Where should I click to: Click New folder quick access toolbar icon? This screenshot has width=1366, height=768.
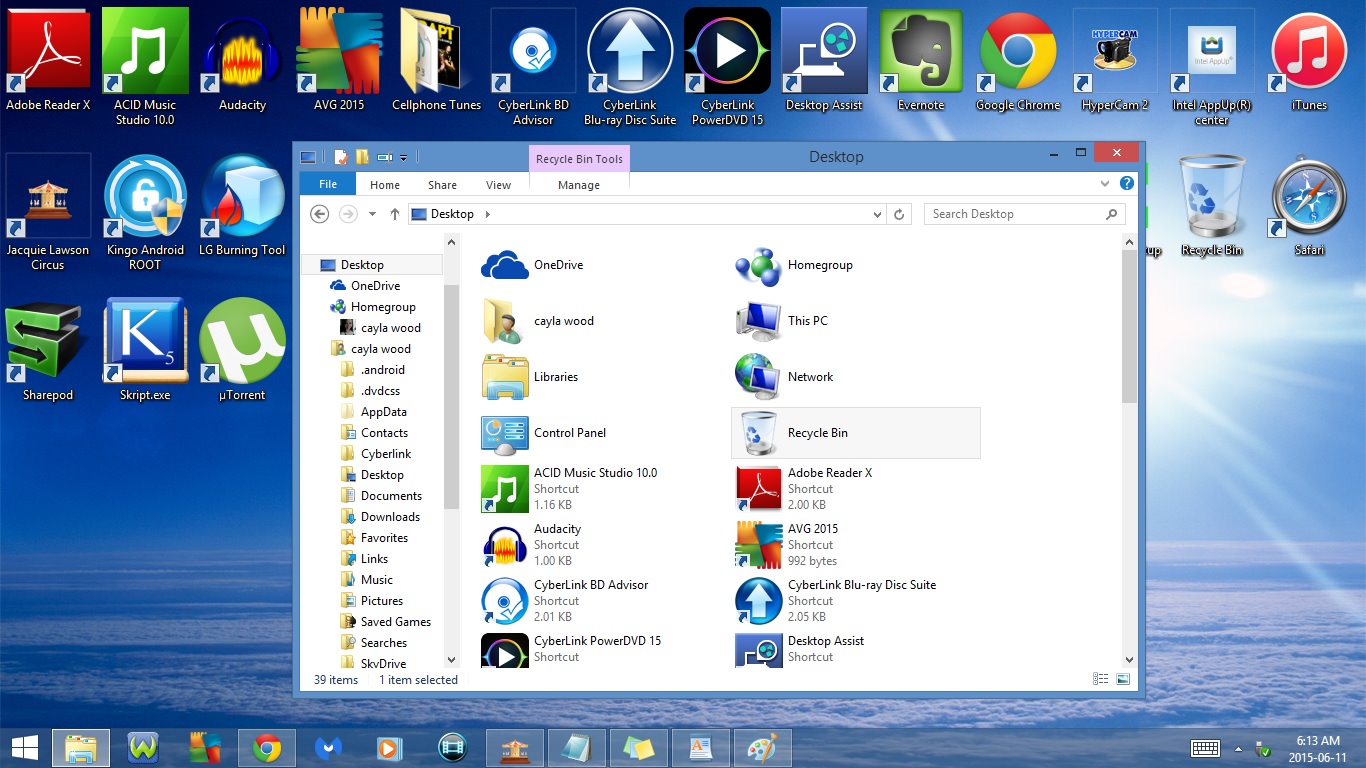362,157
